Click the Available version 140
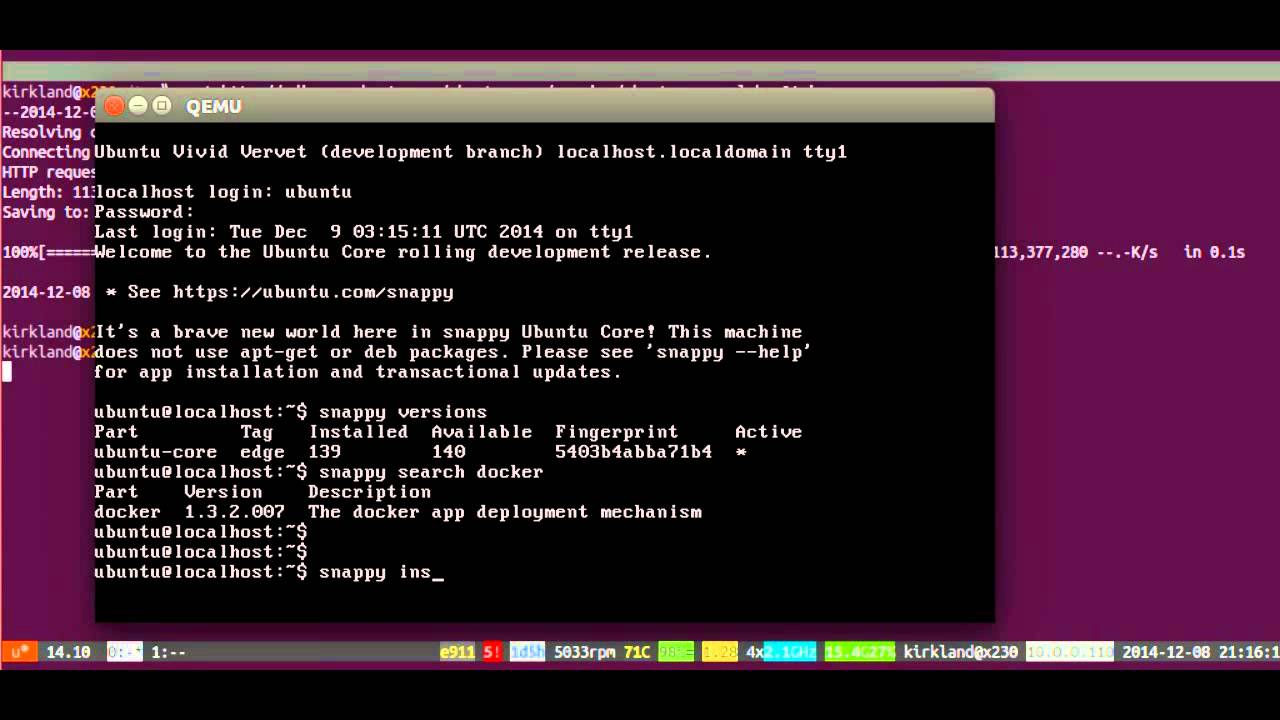 tap(448, 452)
